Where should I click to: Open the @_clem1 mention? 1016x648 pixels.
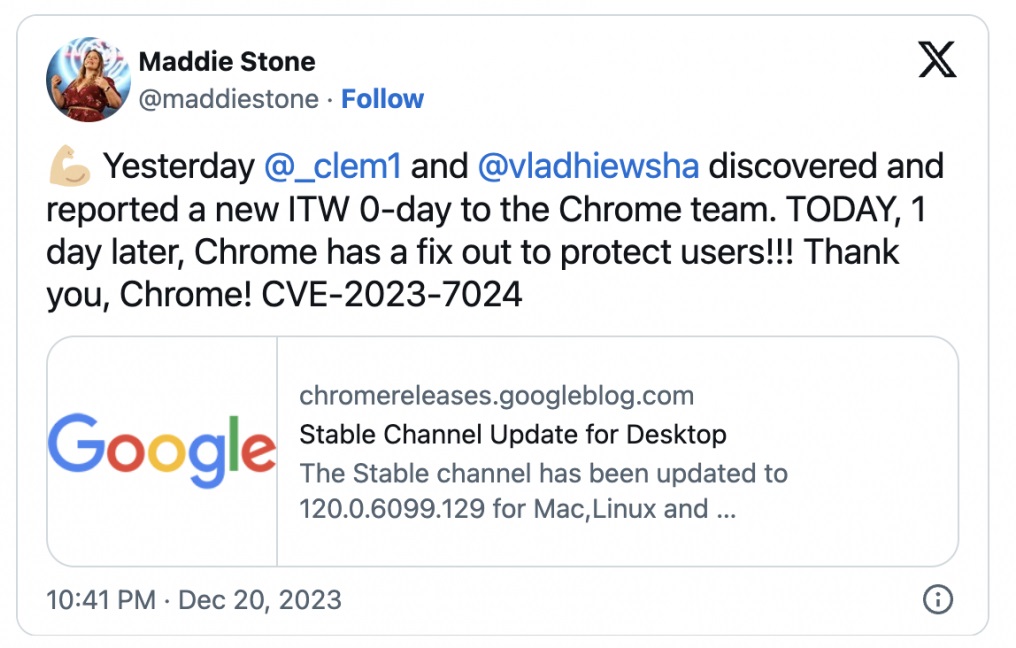(x=332, y=167)
